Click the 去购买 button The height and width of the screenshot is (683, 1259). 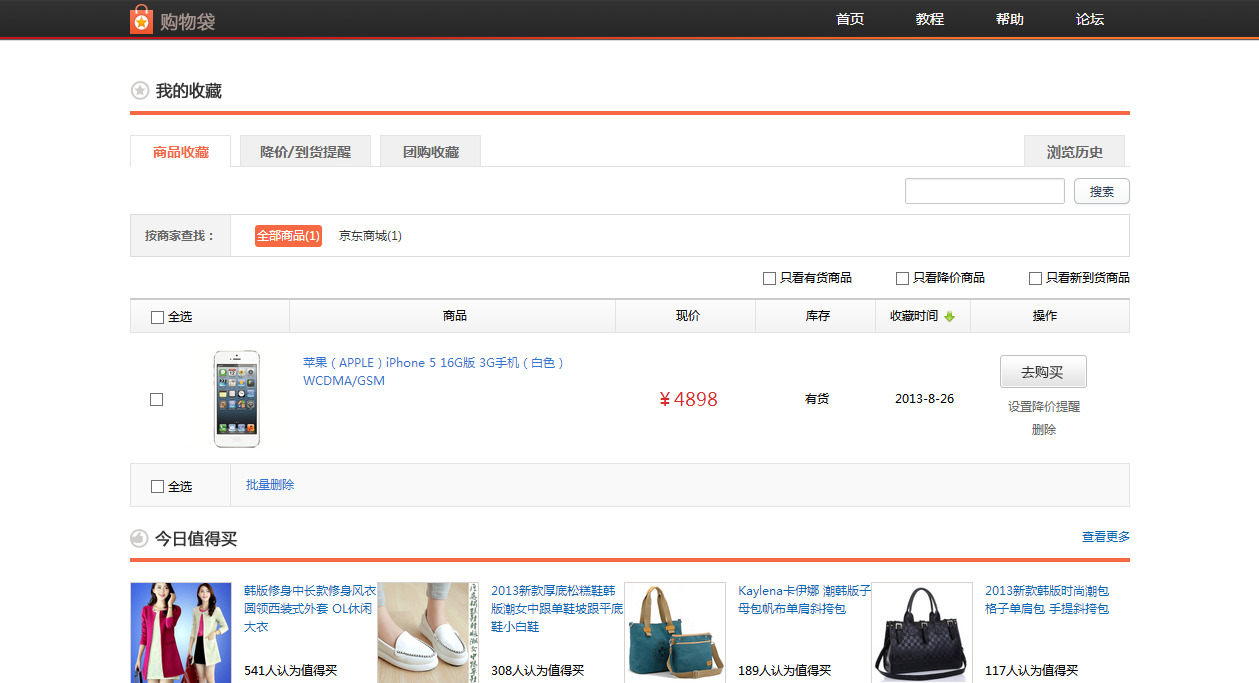[1043, 372]
